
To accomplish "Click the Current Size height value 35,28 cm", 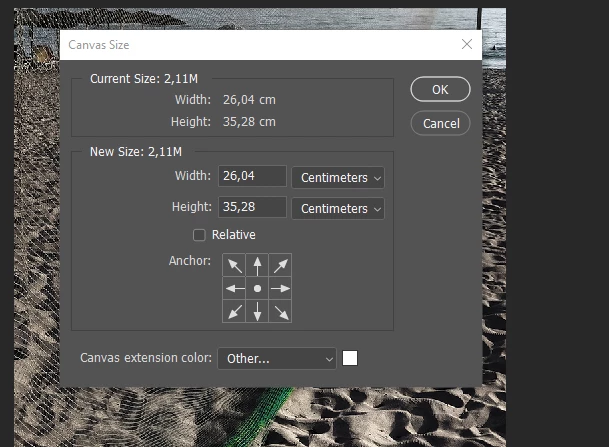I will tap(249, 122).
